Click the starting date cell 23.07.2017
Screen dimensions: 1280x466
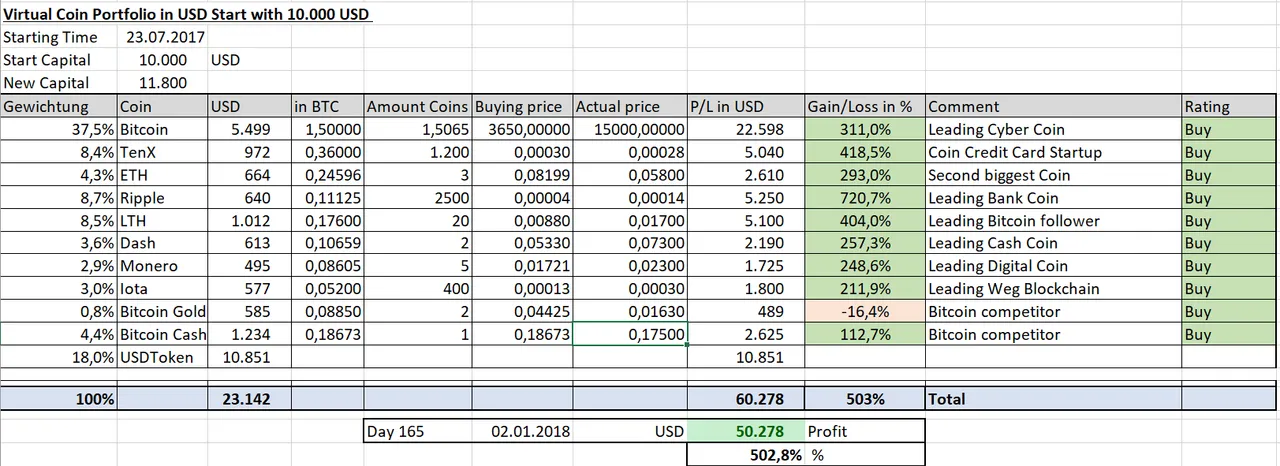pyautogui.click(x=162, y=38)
